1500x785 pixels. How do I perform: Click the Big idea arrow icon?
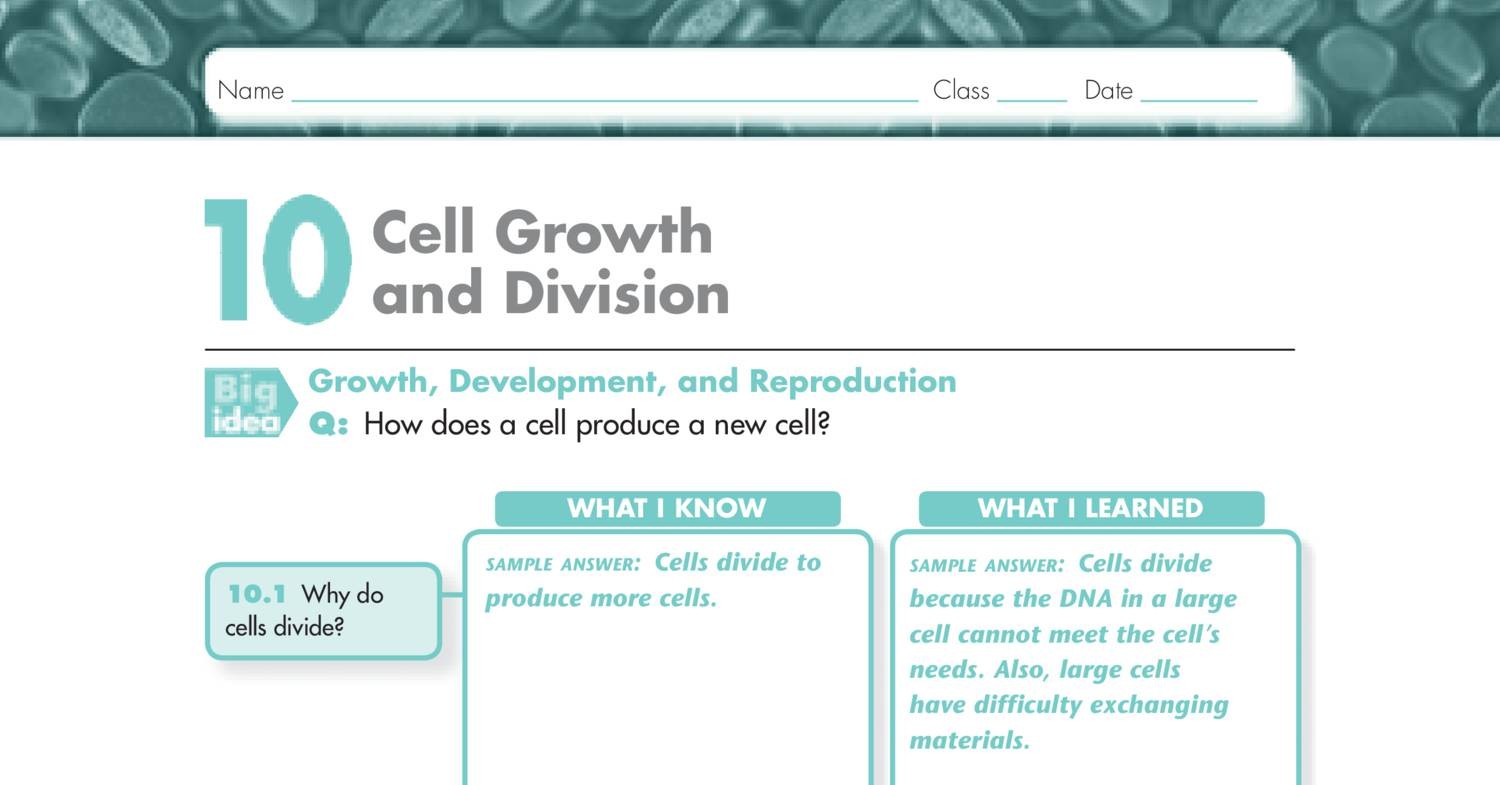(250, 403)
